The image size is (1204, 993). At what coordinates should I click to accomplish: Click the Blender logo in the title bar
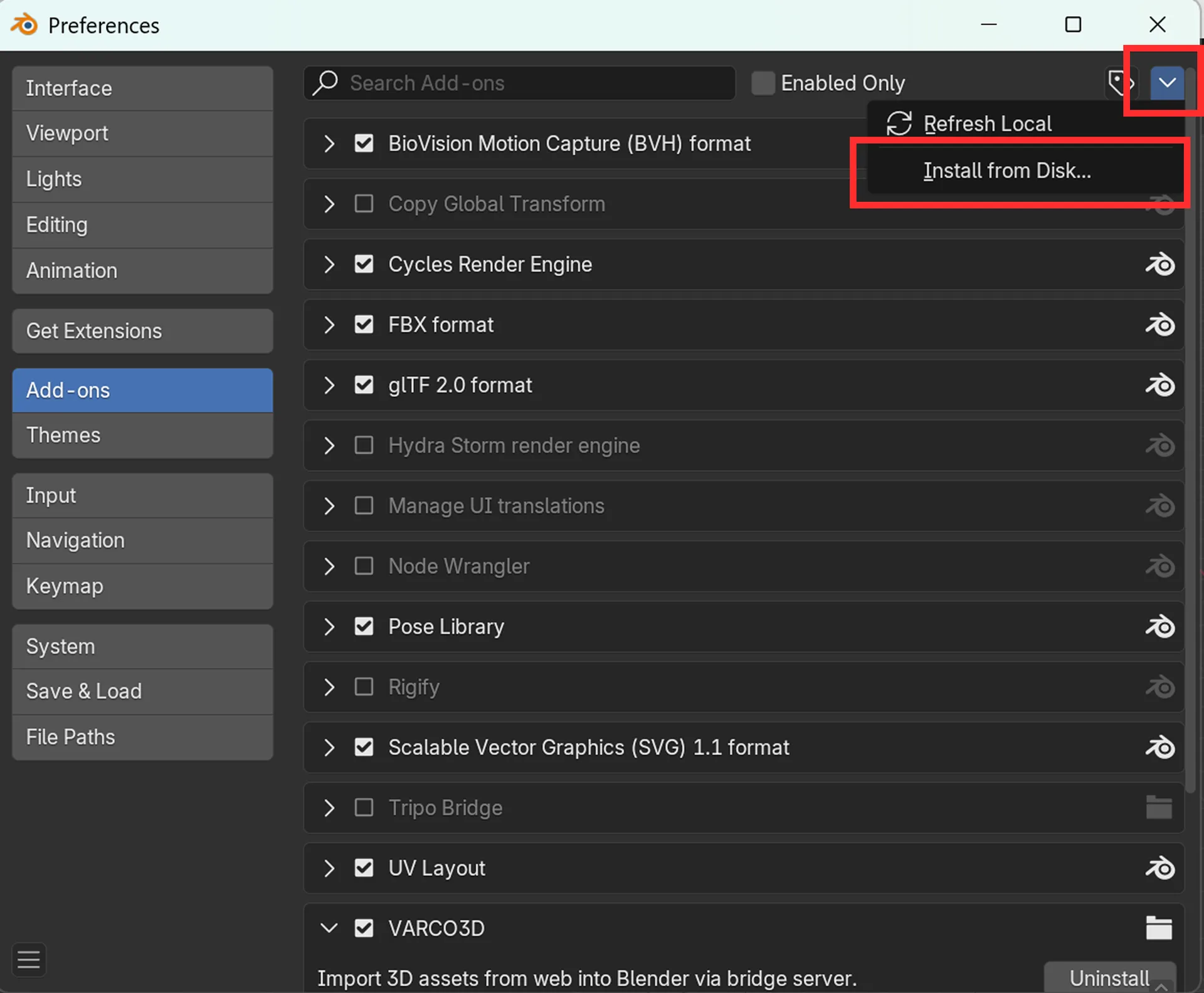coord(24,25)
